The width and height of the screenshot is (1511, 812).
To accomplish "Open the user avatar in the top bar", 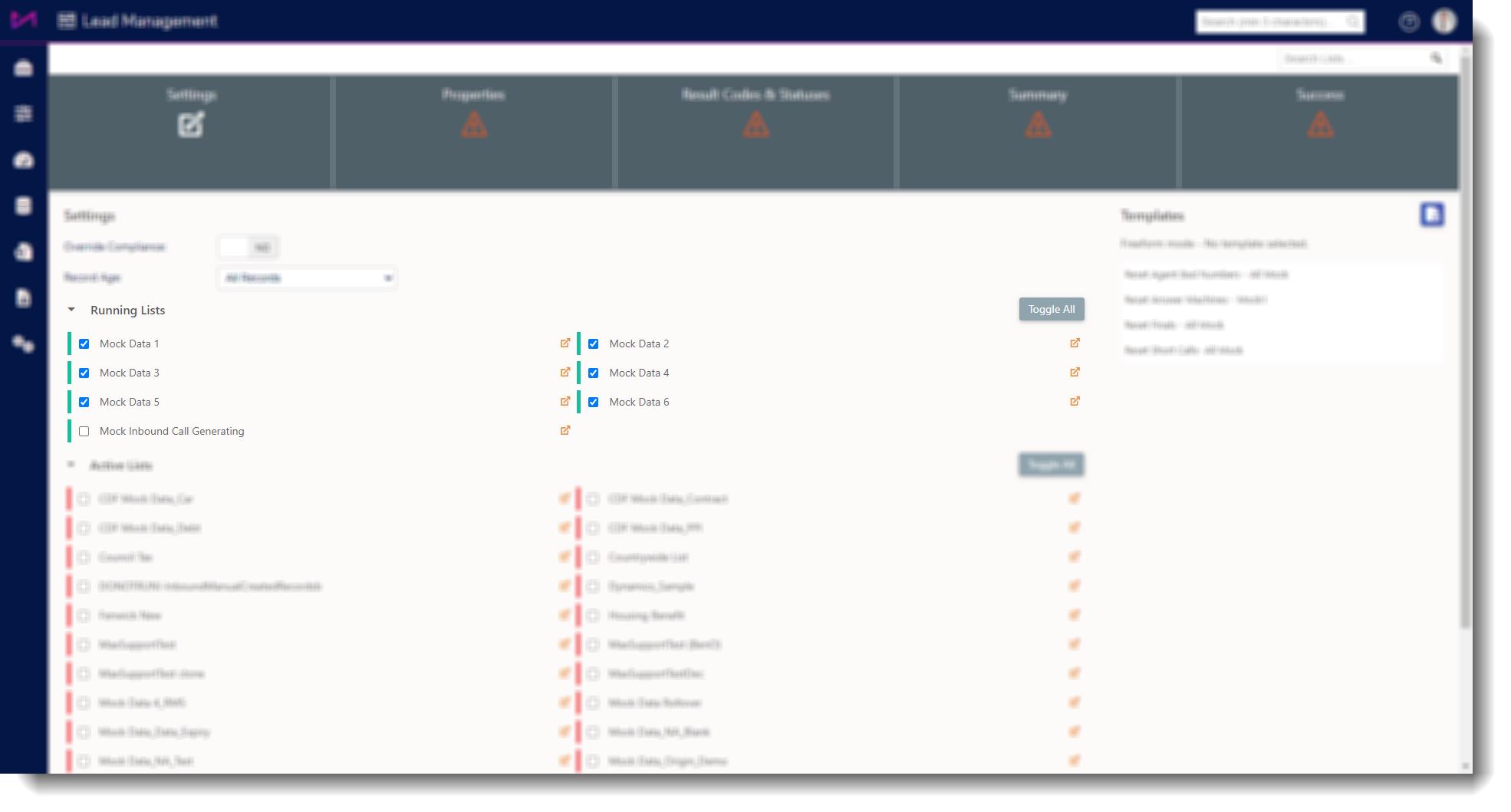I will 1444,21.
